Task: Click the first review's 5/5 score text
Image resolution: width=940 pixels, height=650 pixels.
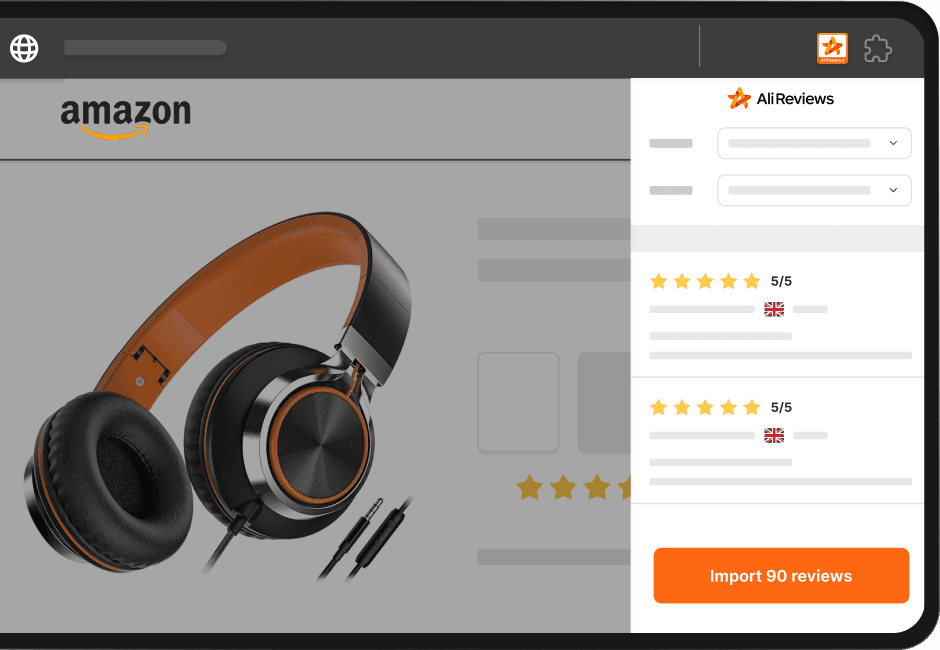Action: click(x=781, y=281)
